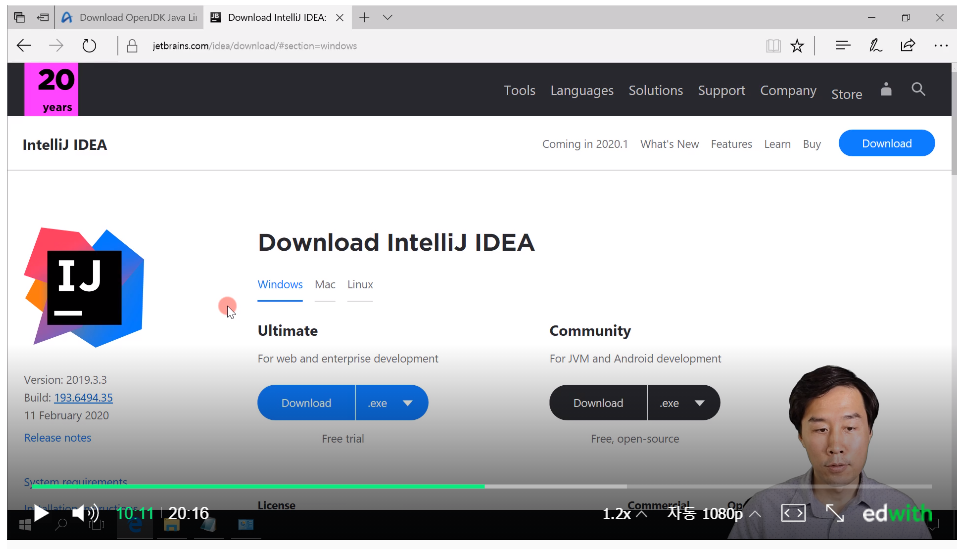Open the favorites hub icon

pos(843,45)
